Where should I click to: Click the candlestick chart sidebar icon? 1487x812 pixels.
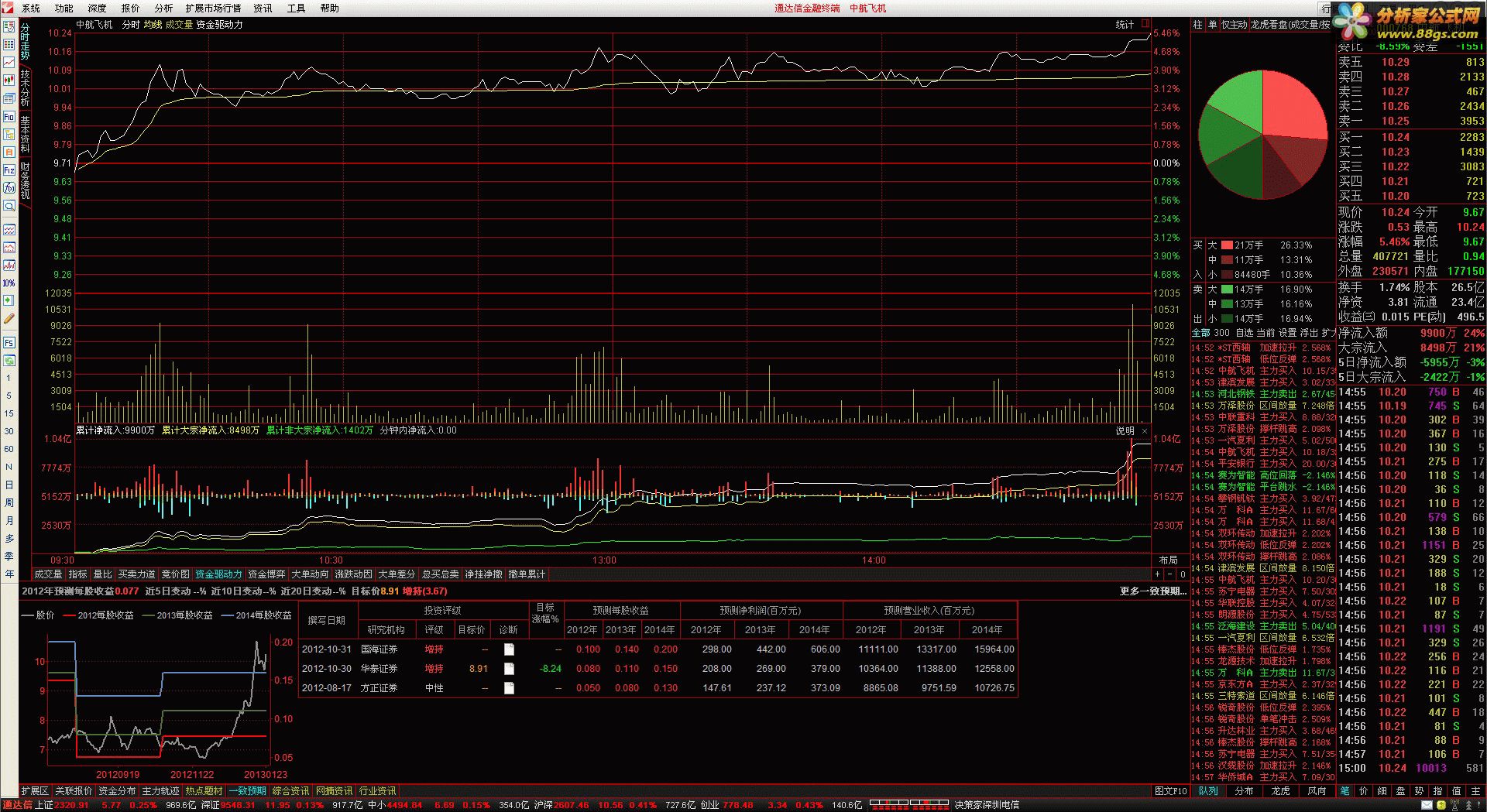click(x=9, y=80)
